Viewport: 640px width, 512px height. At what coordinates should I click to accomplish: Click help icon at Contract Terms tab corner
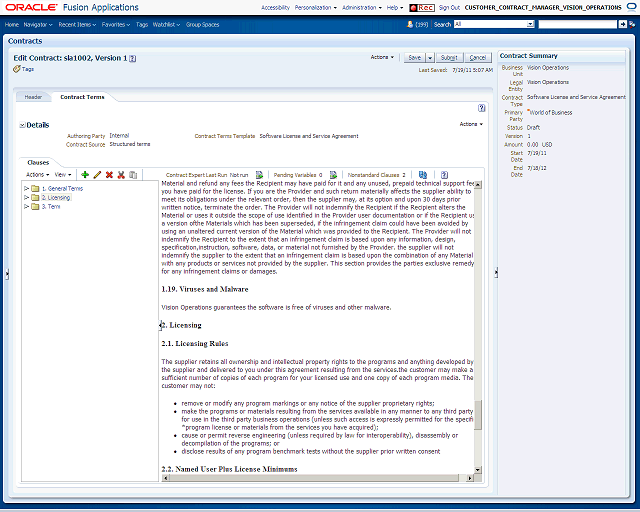point(482,108)
